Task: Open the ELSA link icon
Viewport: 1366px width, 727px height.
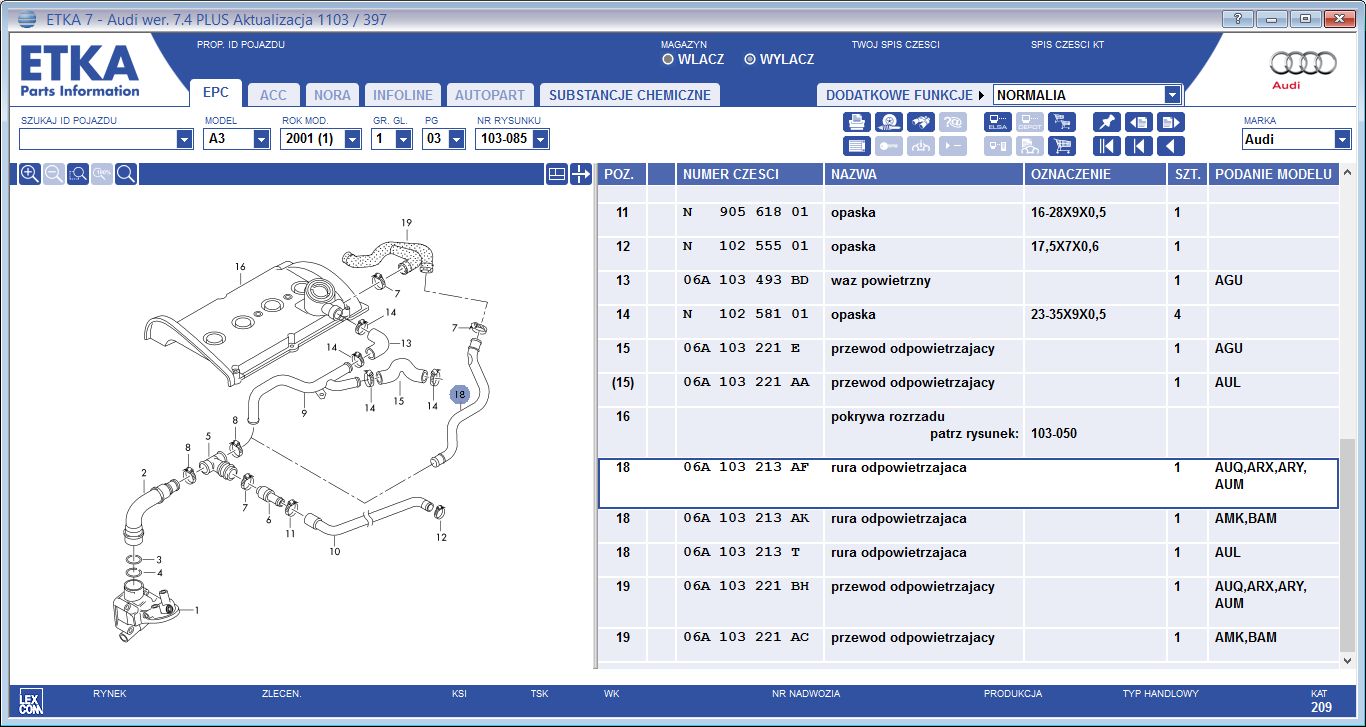Action: click(997, 122)
